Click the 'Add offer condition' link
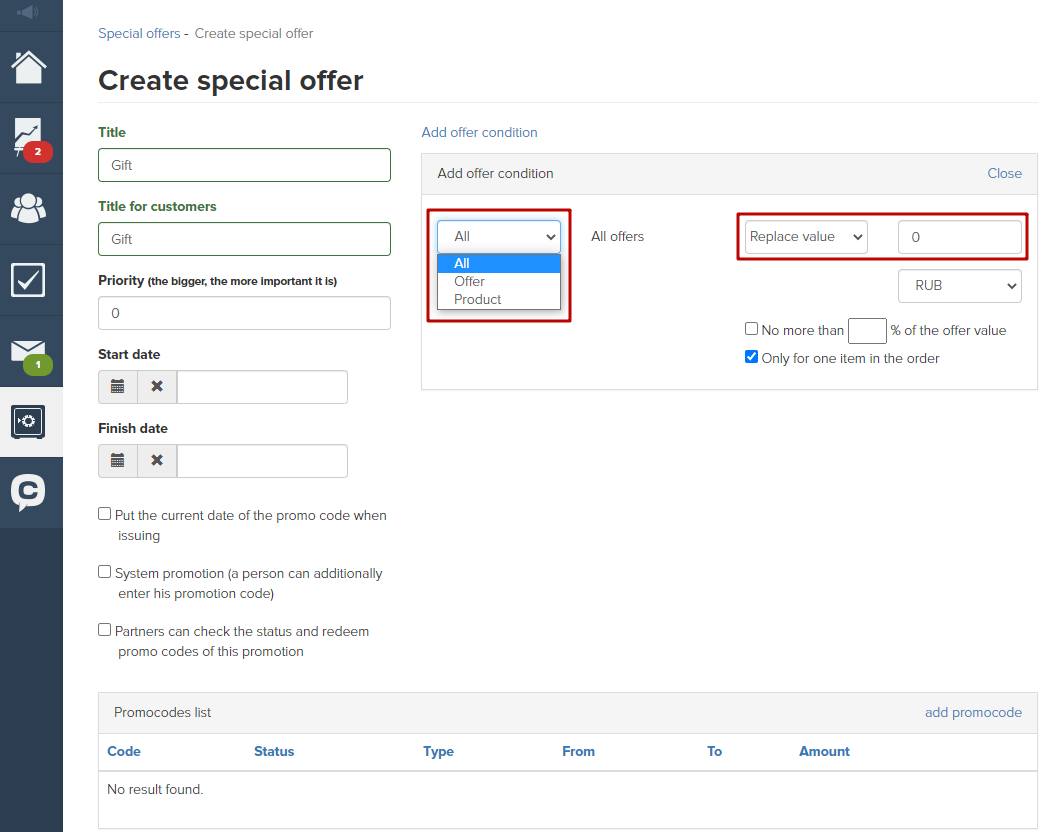This screenshot has width=1060, height=832. point(479,132)
